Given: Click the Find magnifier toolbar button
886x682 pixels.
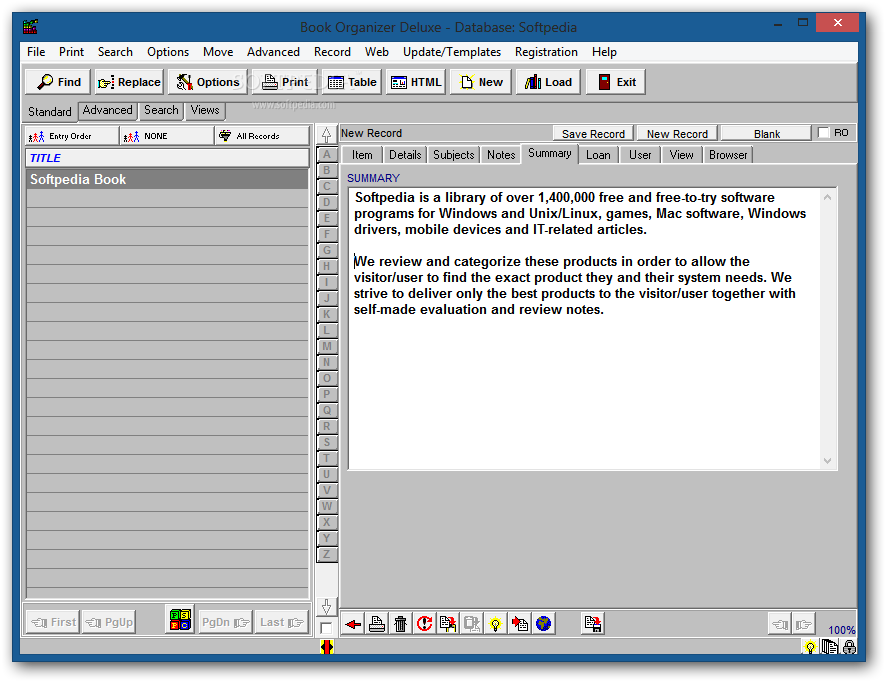Looking at the screenshot, I should point(58,82).
